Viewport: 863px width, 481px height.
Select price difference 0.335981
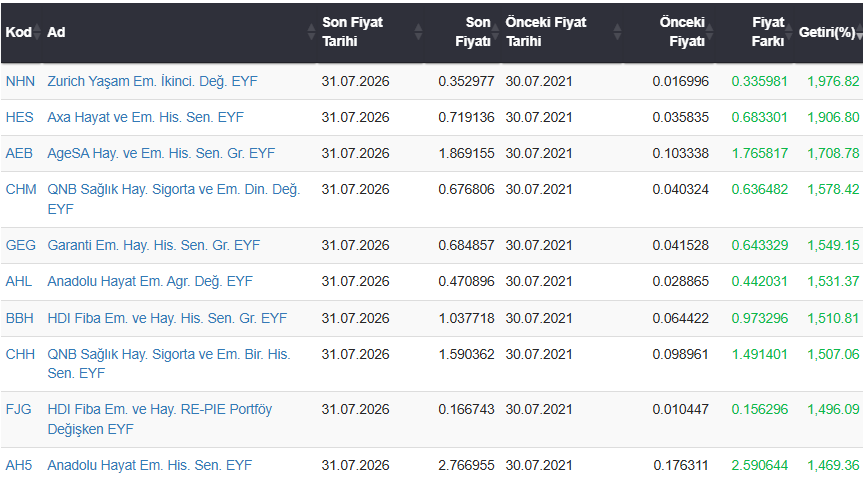click(760, 81)
